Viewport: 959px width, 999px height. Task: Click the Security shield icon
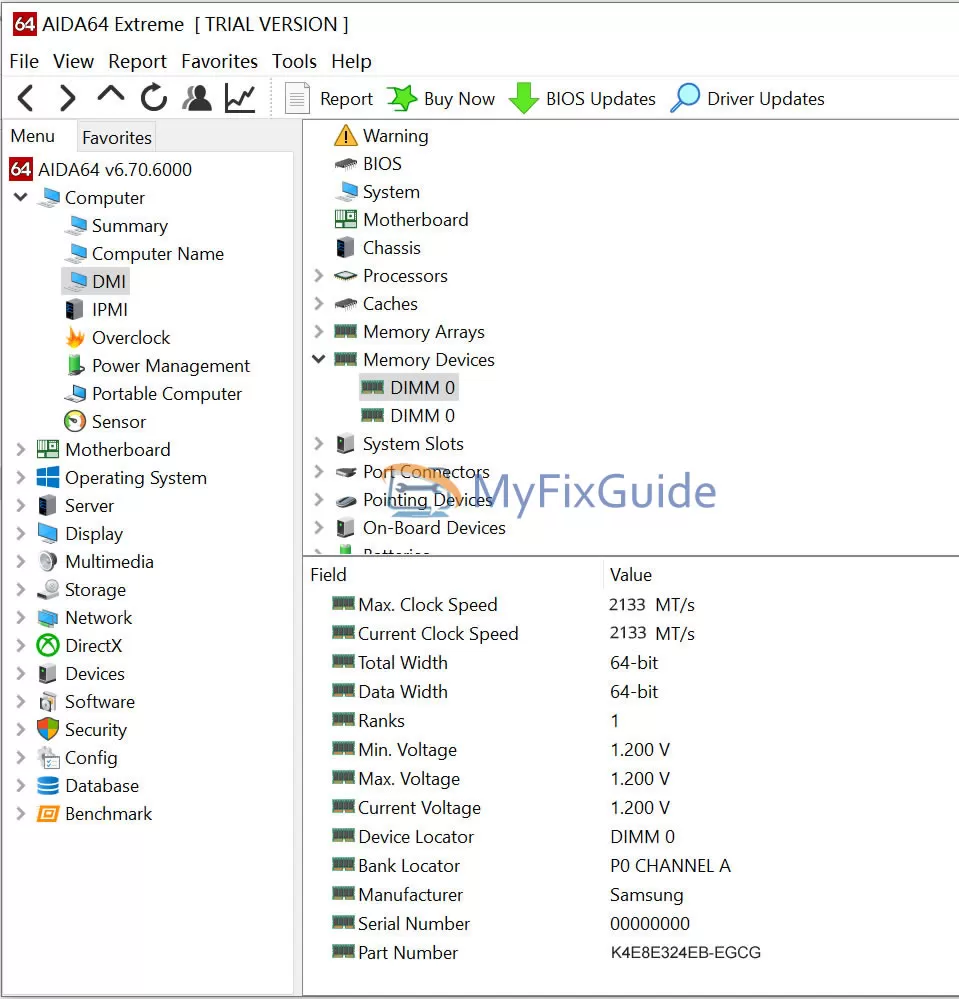[48, 729]
